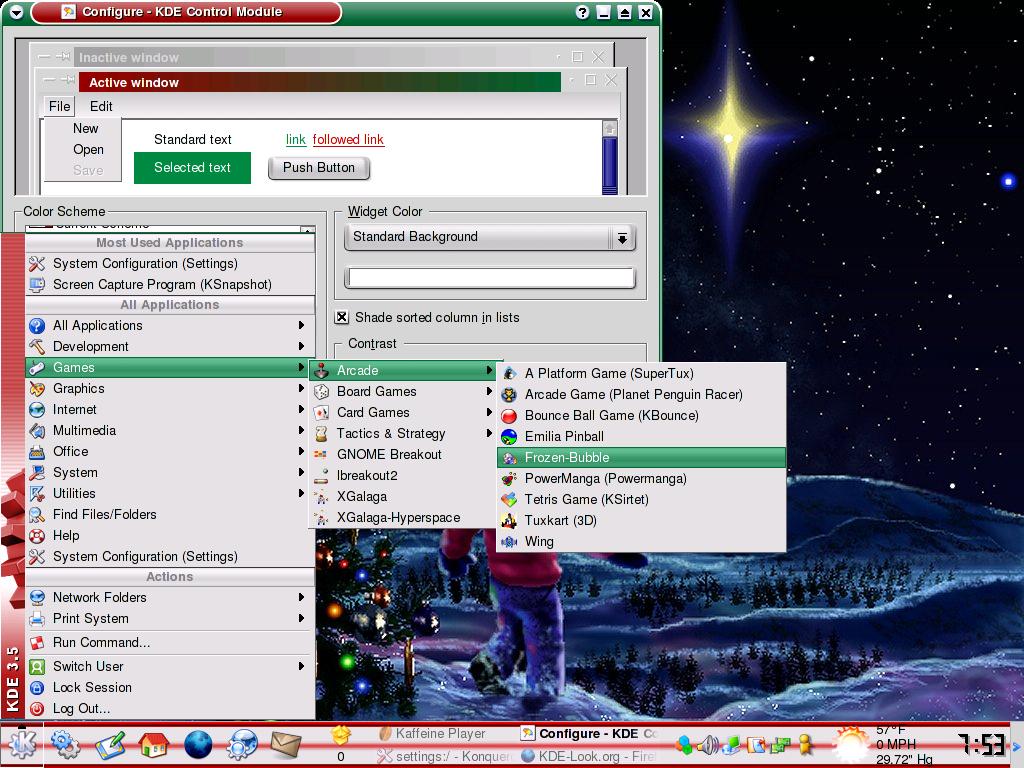Image resolution: width=1024 pixels, height=768 pixels.
Task: Open the K menu launcher in the panel
Action: (22, 745)
